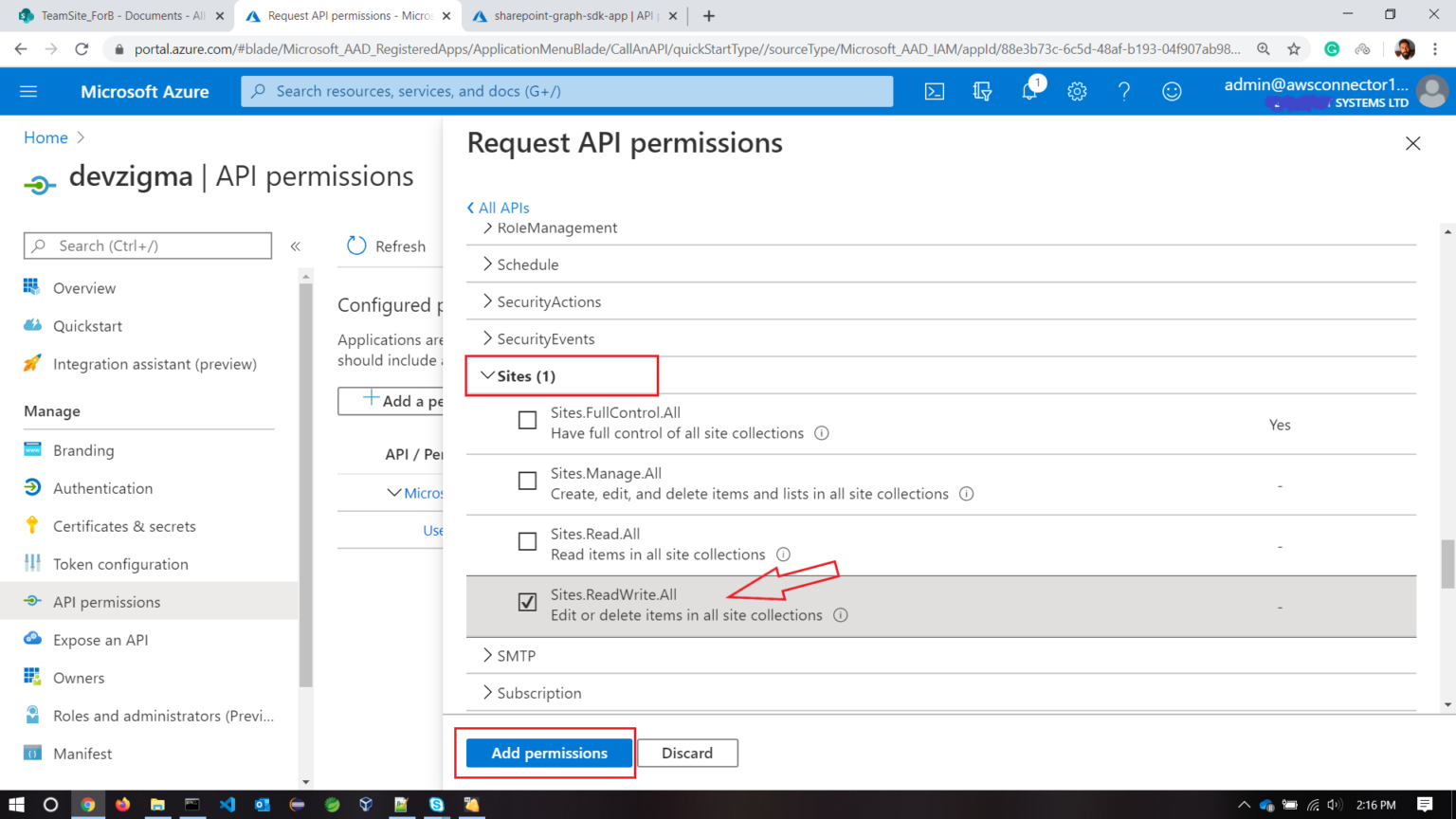Open Azure Cloud Shell from top bar
1456x819 pixels.
pos(935,91)
